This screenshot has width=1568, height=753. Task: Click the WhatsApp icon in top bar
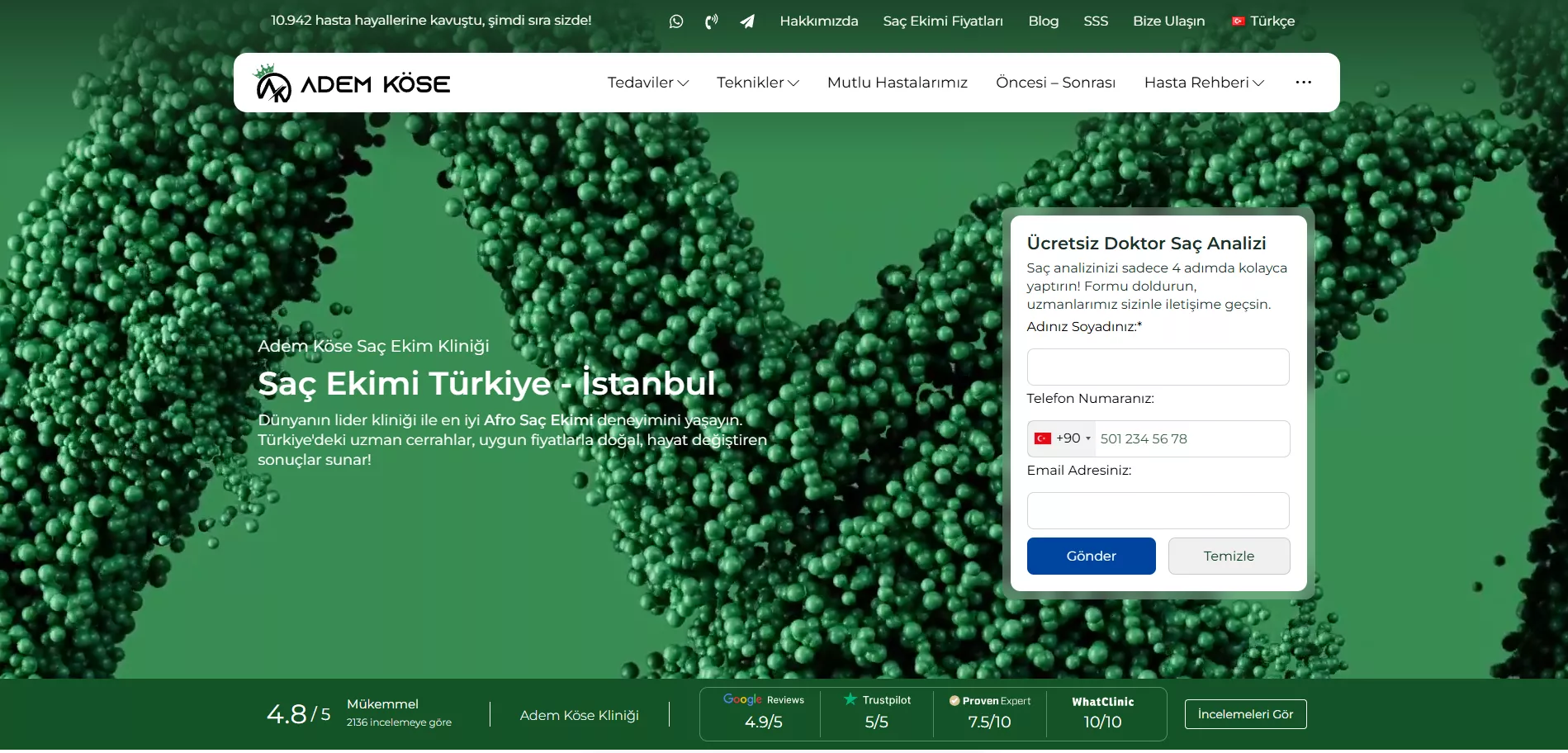(x=676, y=21)
